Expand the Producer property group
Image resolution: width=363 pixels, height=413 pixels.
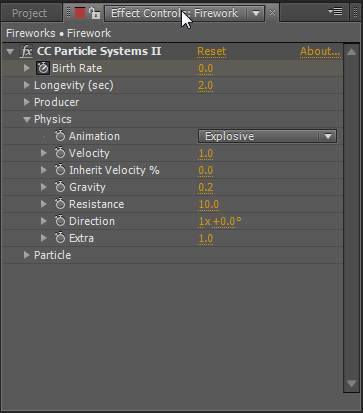coord(27,102)
